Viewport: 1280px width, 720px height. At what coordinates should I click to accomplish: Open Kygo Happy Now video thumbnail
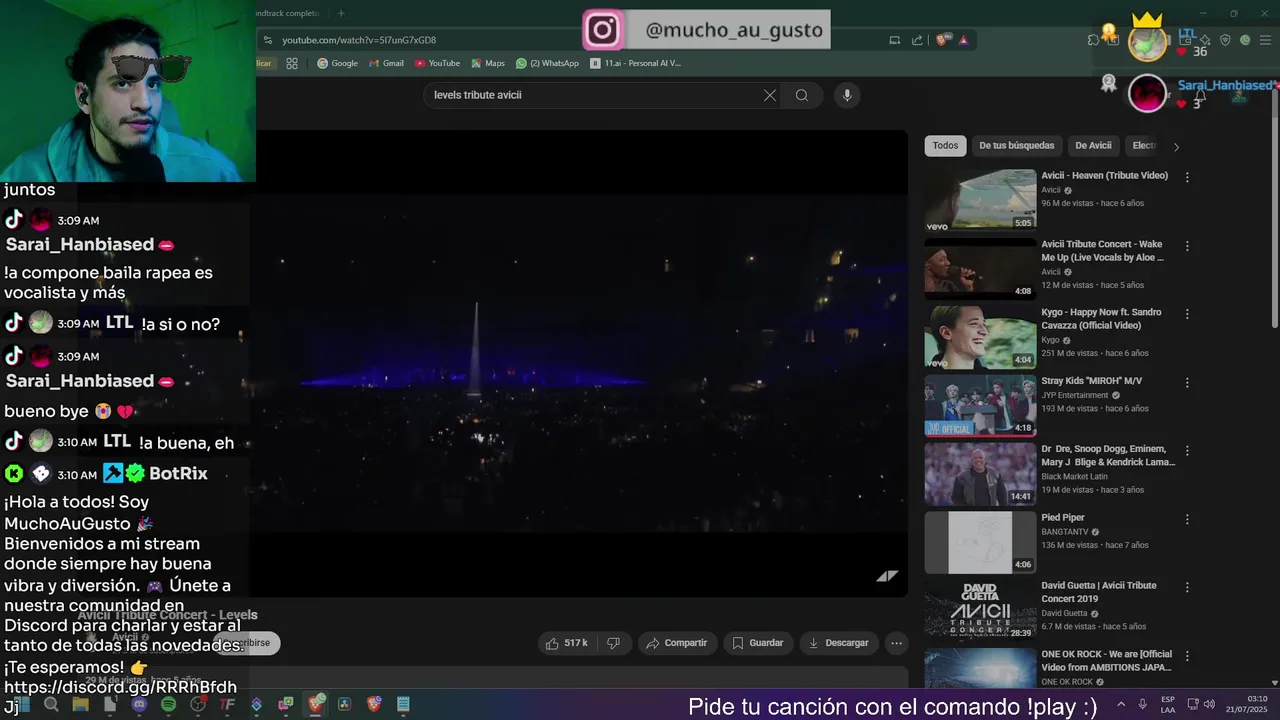tap(980, 337)
